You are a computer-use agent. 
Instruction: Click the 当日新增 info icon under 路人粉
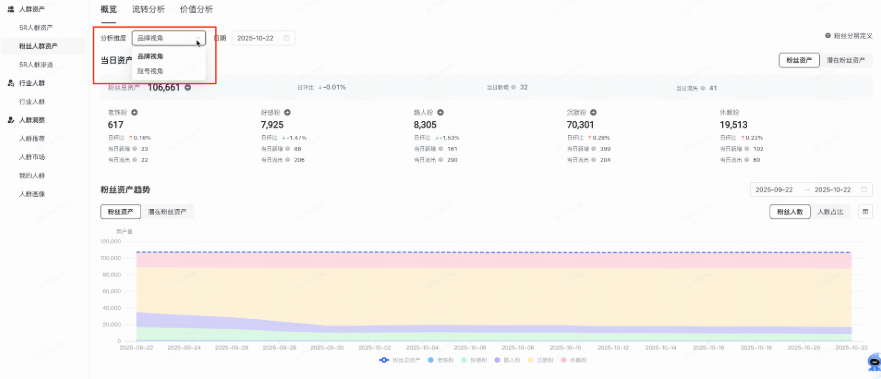coord(441,149)
